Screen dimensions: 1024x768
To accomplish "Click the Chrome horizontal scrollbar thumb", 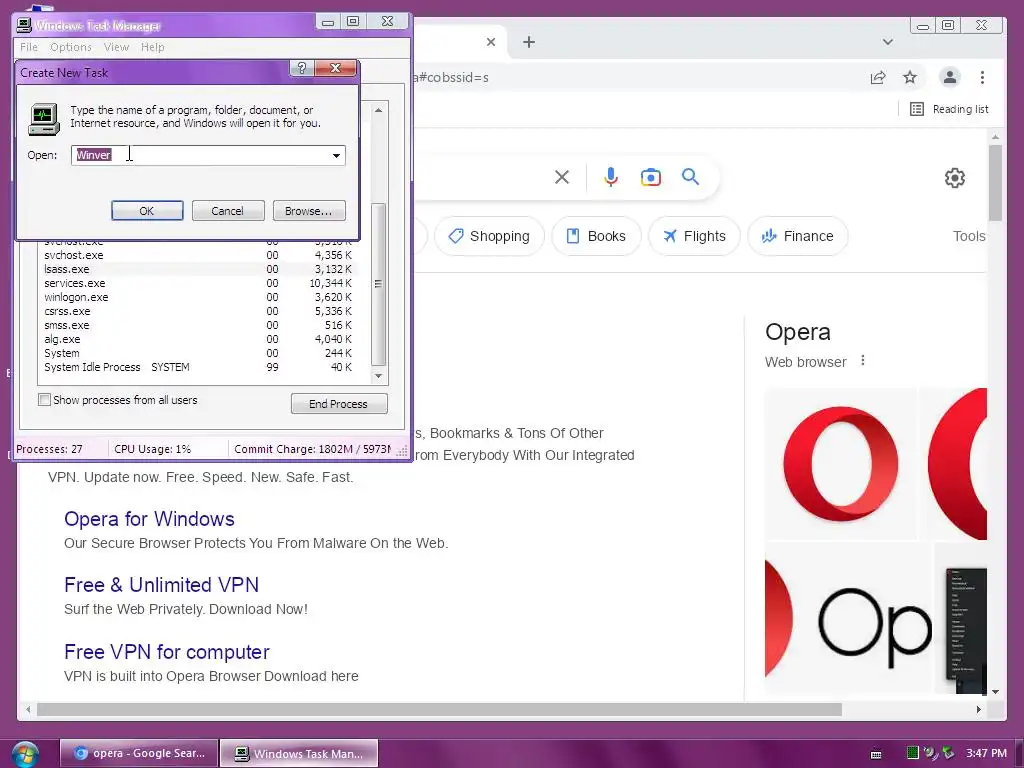I will [x=440, y=709].
